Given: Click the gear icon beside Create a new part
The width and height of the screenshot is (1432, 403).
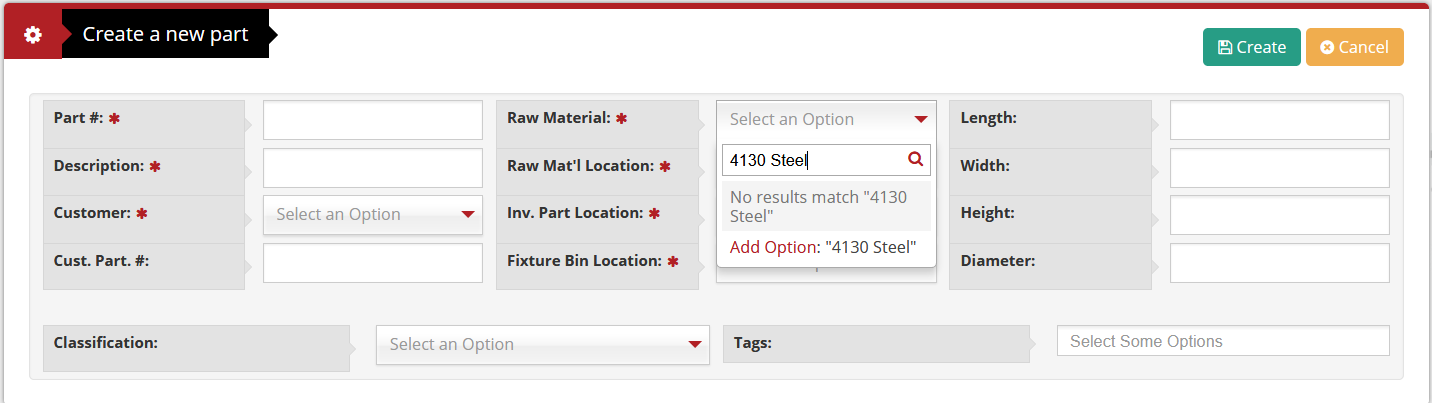Looking at the screenshot, I should point(33,35).
